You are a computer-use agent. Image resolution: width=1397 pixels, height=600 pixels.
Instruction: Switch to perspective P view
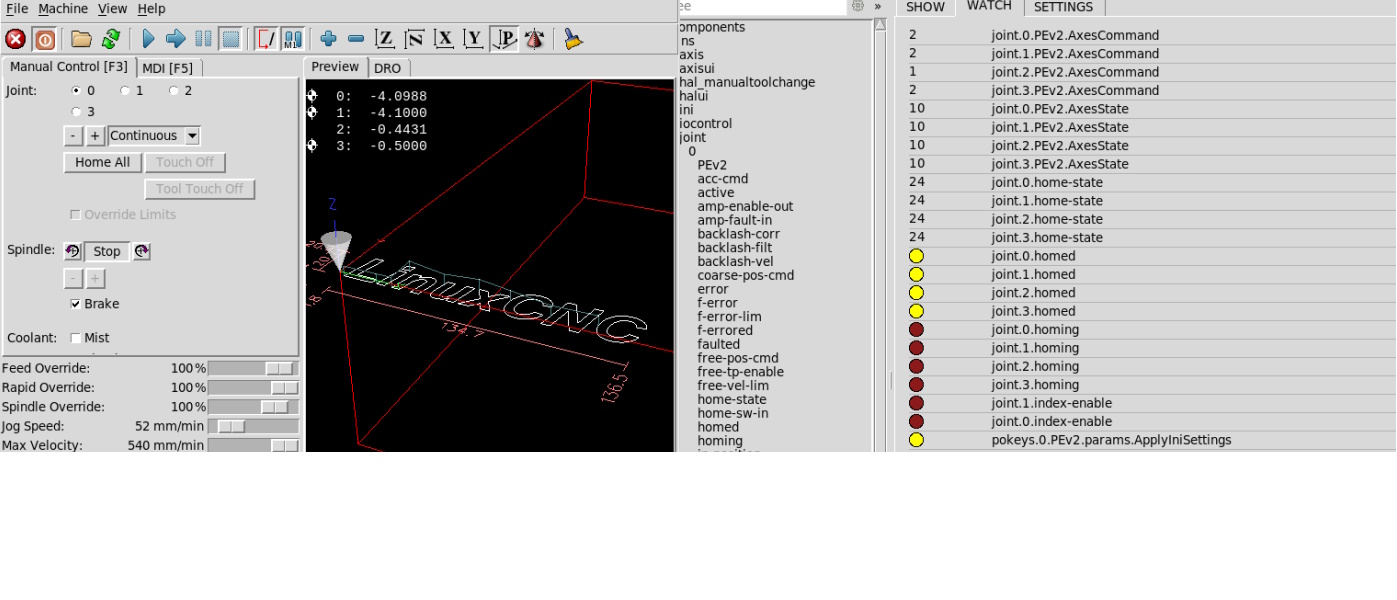504,39
